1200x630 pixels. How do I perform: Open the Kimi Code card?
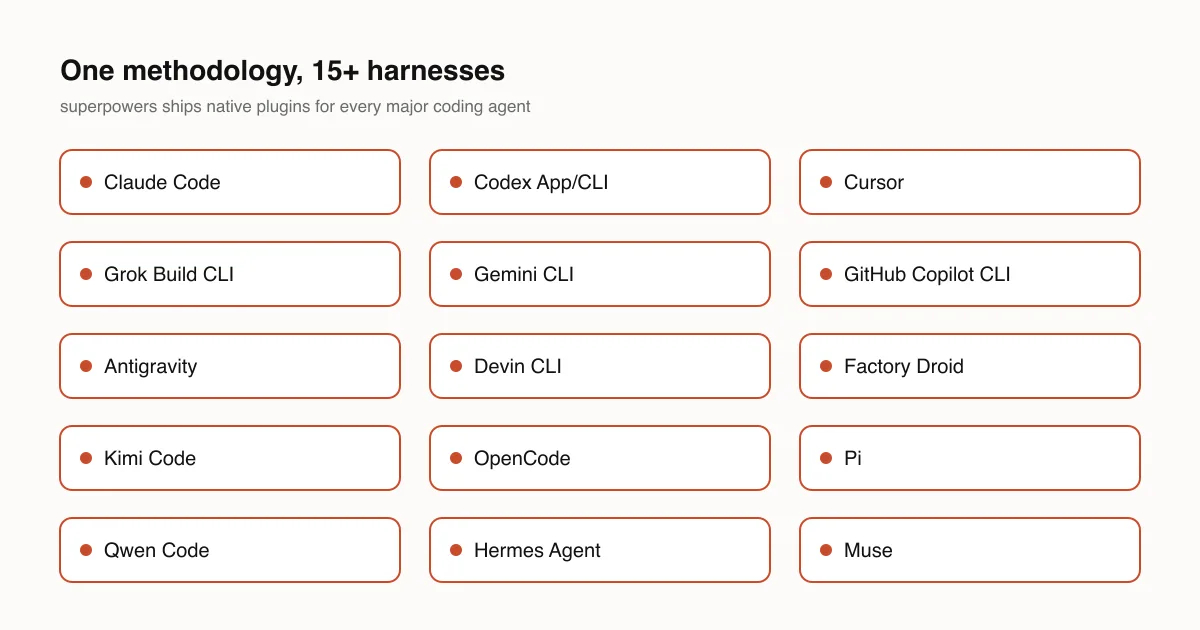230,458
